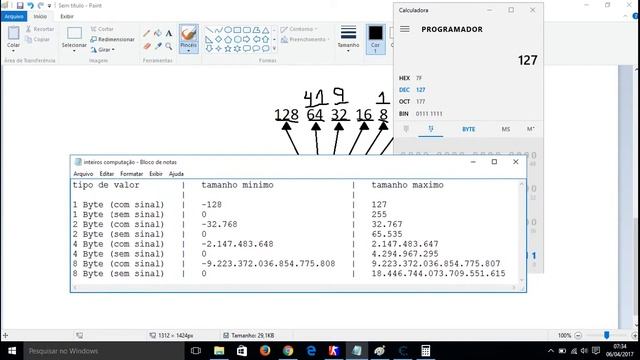This screenshot has width=640, height=360.
Task: Open Task View on the taskbar
Action: 196,351
